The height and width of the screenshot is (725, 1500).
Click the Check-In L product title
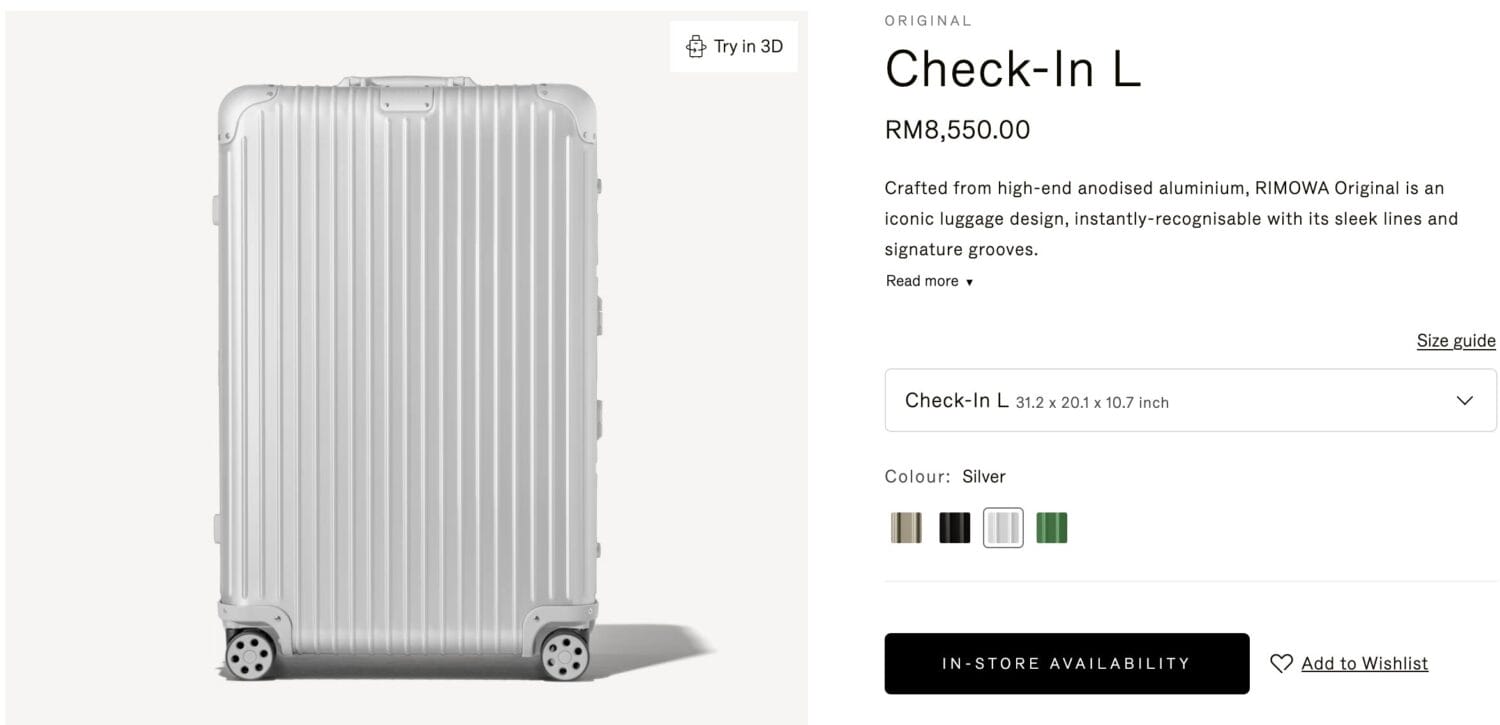[x=1013, y=70]
